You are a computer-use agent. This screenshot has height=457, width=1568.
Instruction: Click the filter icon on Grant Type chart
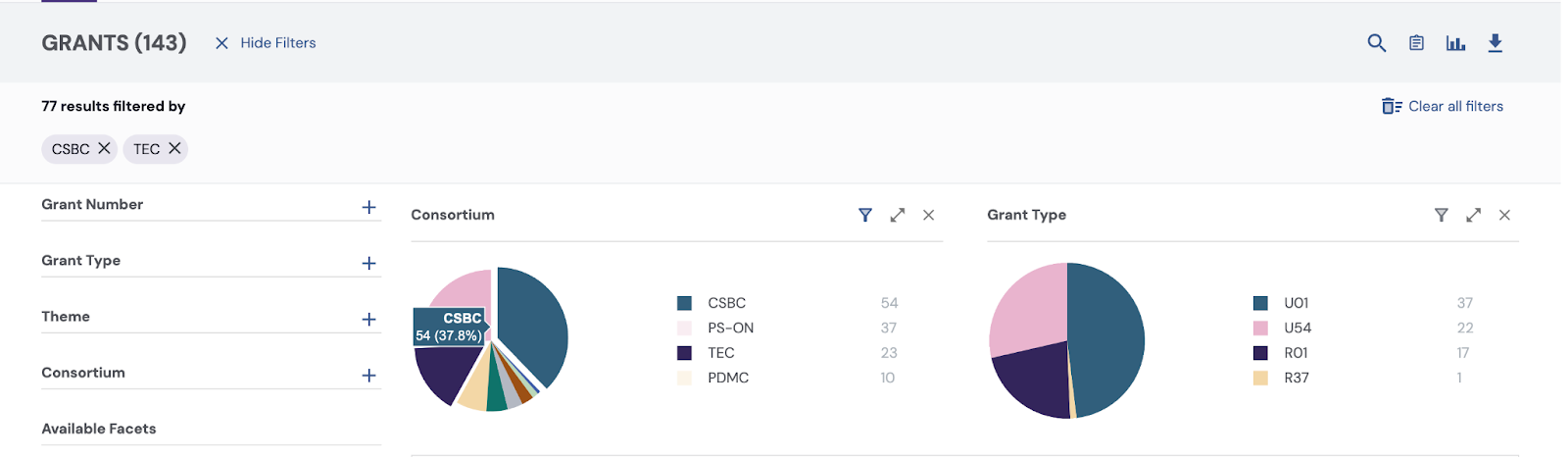(x=1441, y=215)
